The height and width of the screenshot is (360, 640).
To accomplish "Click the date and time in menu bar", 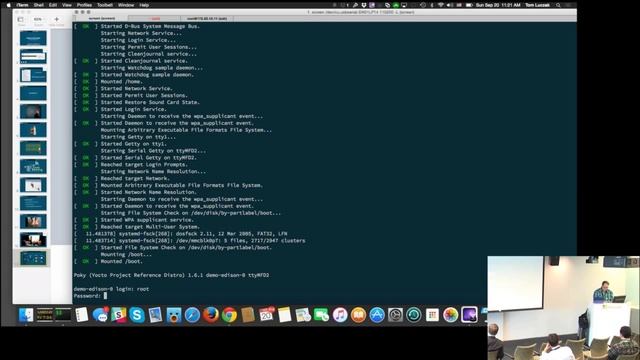I will pyautogui.click(x=498, y=5).
